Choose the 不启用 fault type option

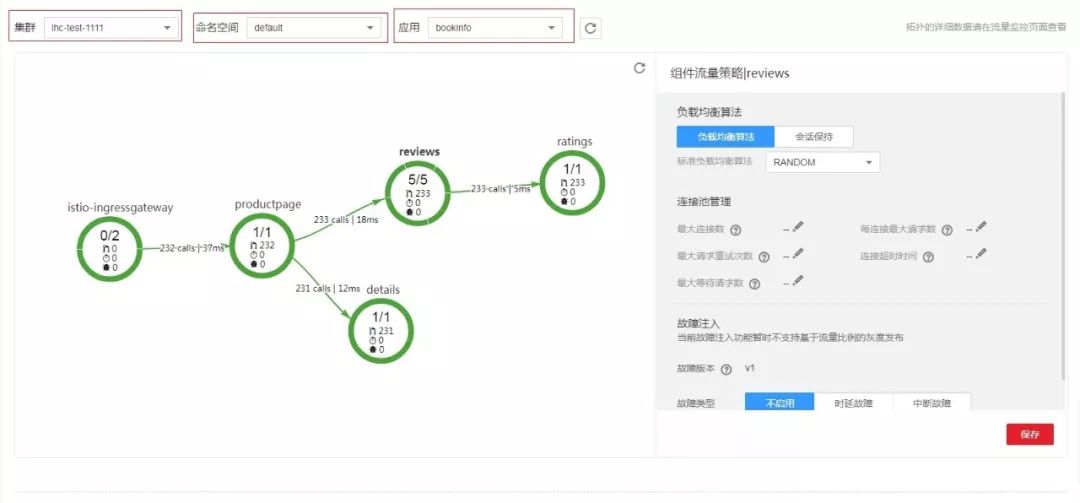pos(780,402)
